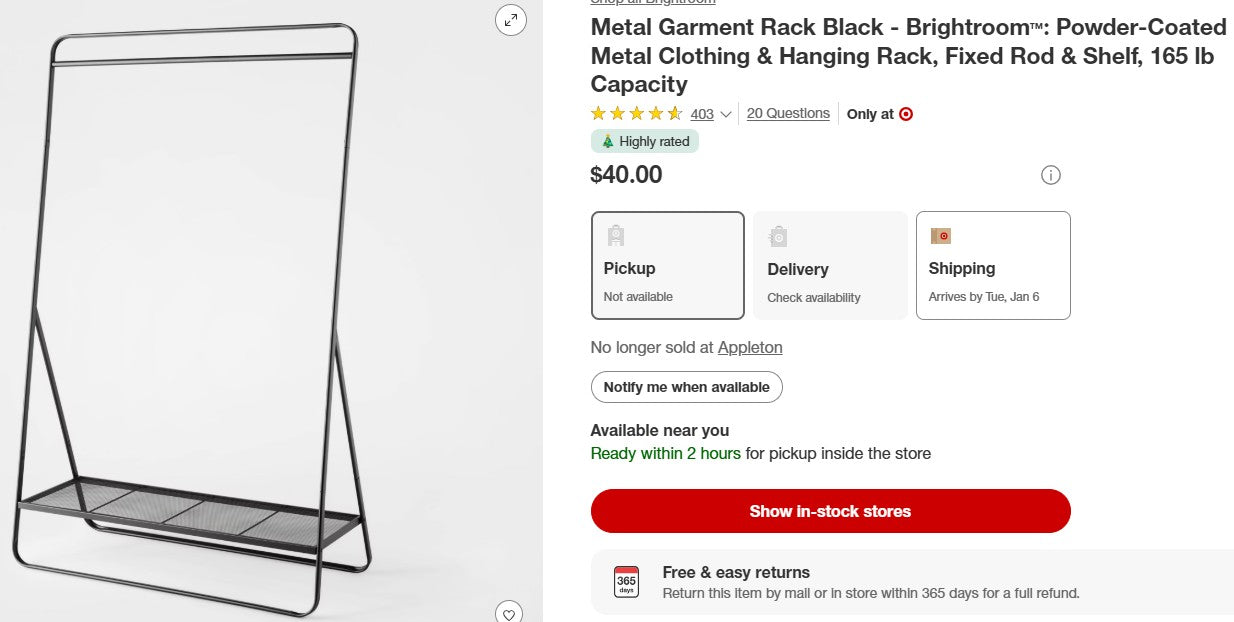Click the Ready within 2 hours link

666,453
